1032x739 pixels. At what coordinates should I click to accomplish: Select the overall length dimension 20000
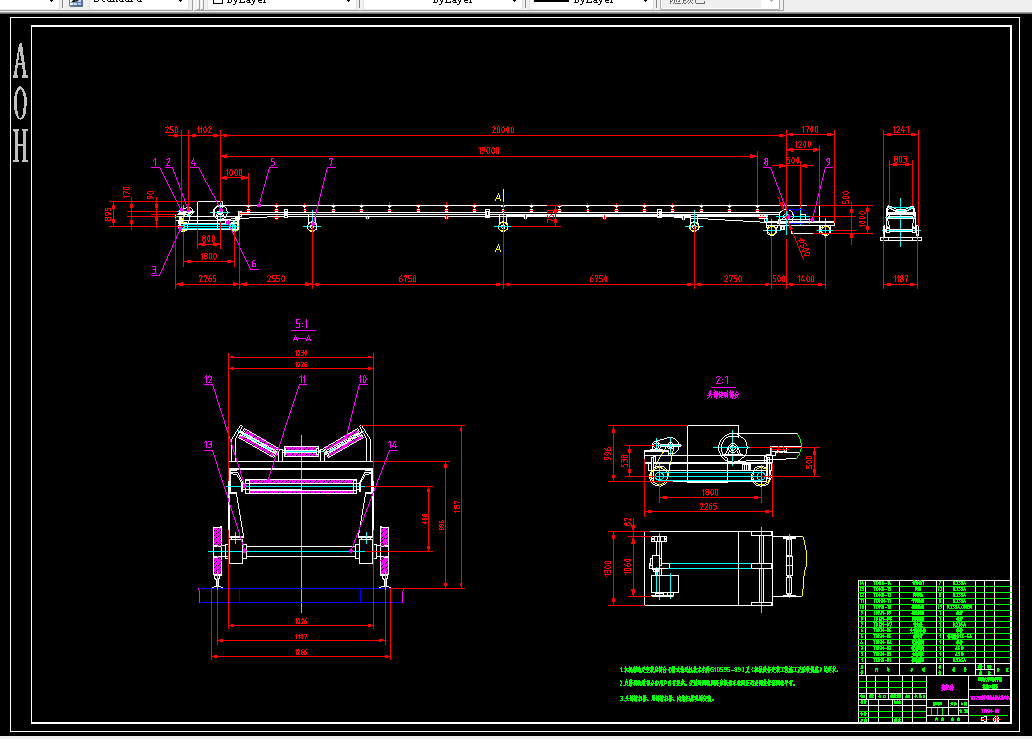503,130
